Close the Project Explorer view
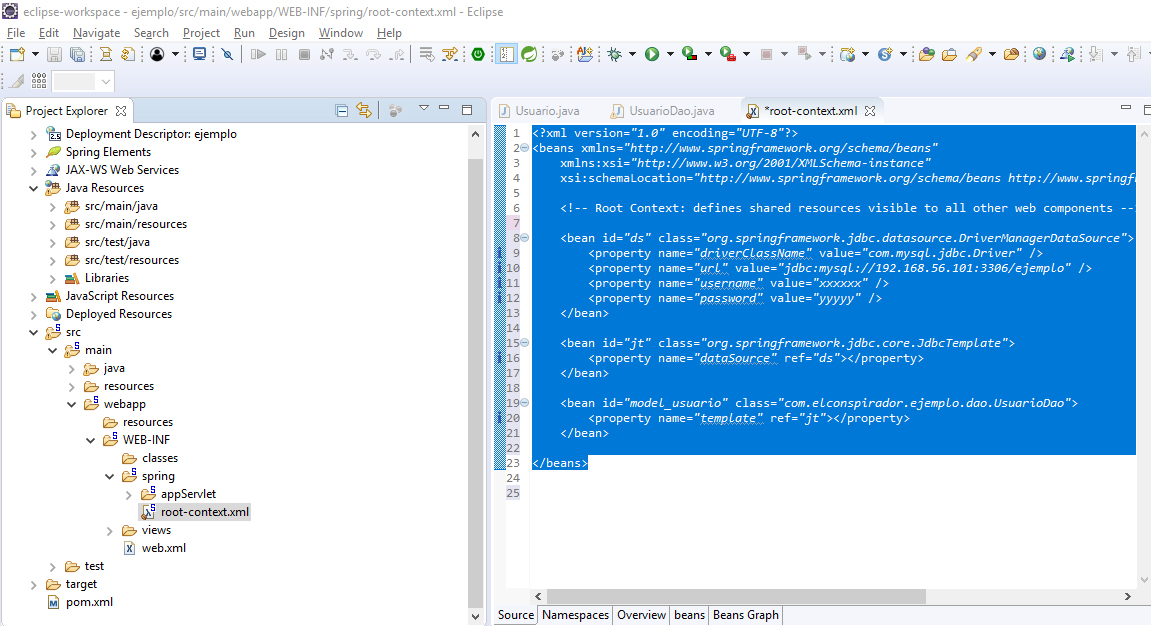Image resolution: width=1151 pixels, height=626 pixels. tap(121, 111)
